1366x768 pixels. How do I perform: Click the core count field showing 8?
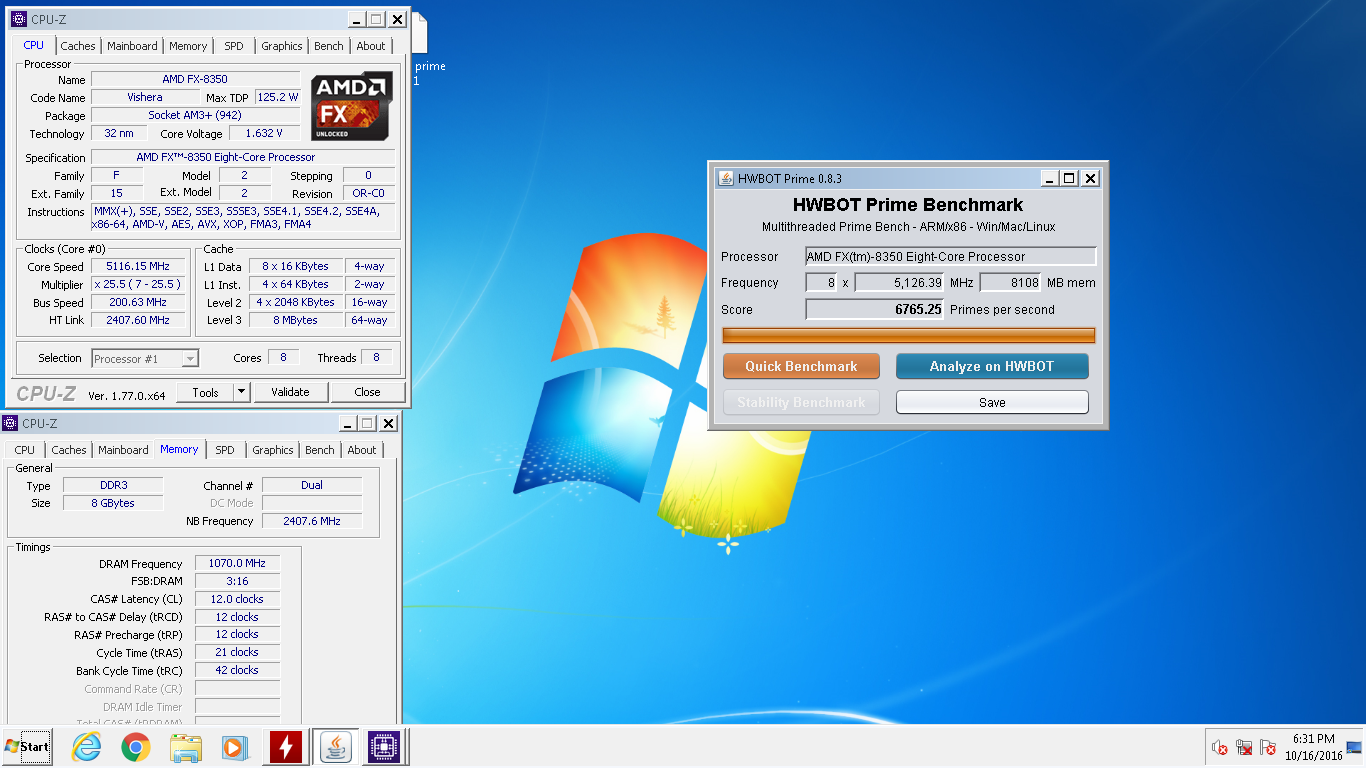tap(821, 283)
